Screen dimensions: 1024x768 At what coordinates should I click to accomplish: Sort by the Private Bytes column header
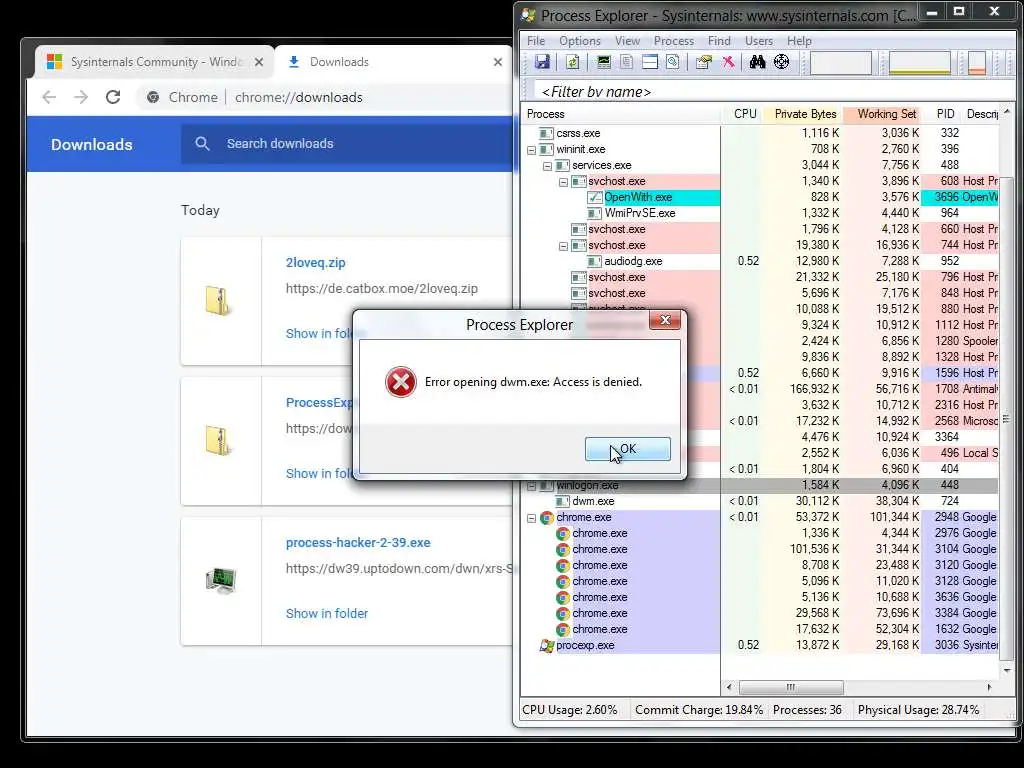click(805, 114)
